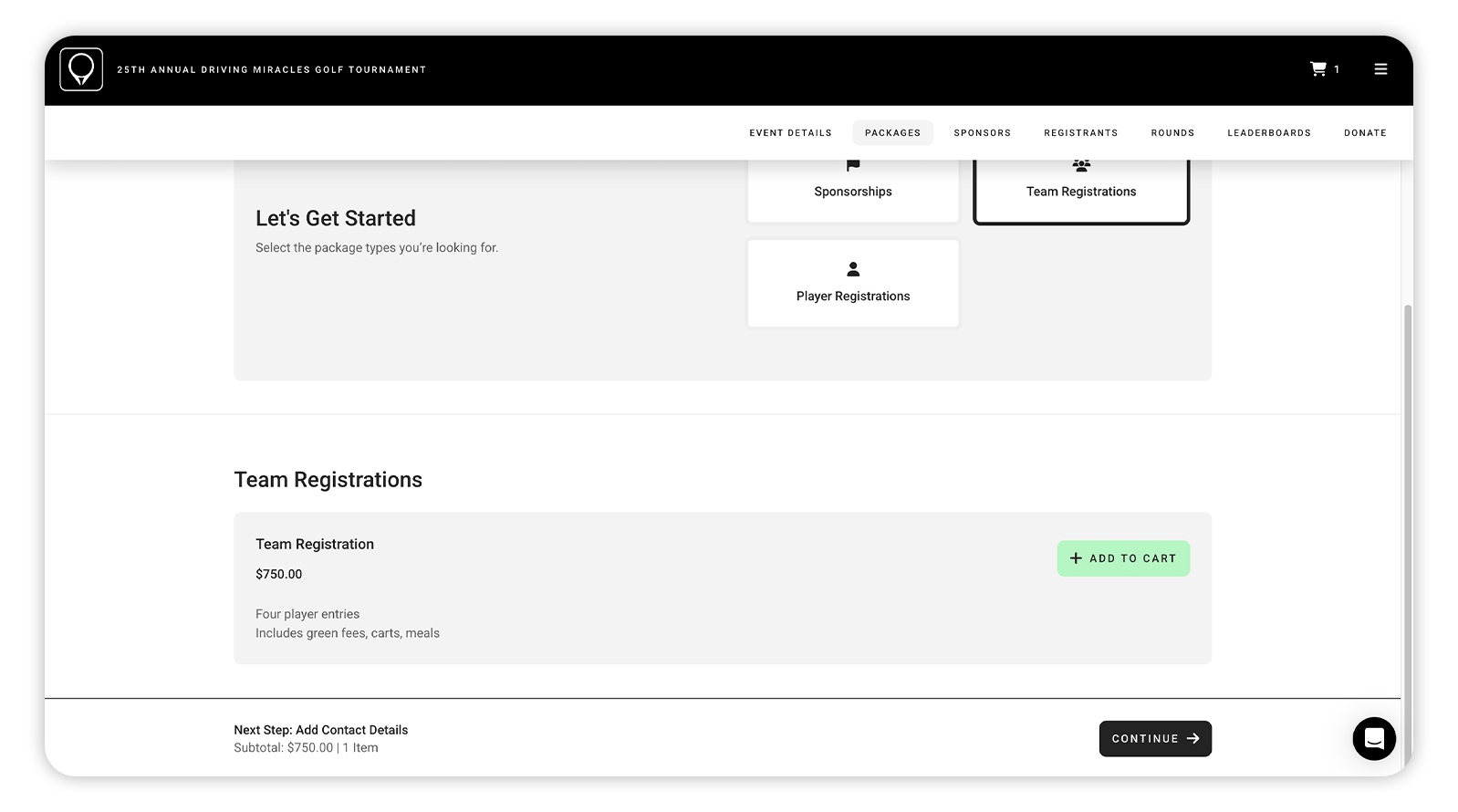This screenshot has width=1458, height=812.
Task: Click 'Includes green fees, carts, meals' text
Action: pyautogui.click(x=348, y=633)
